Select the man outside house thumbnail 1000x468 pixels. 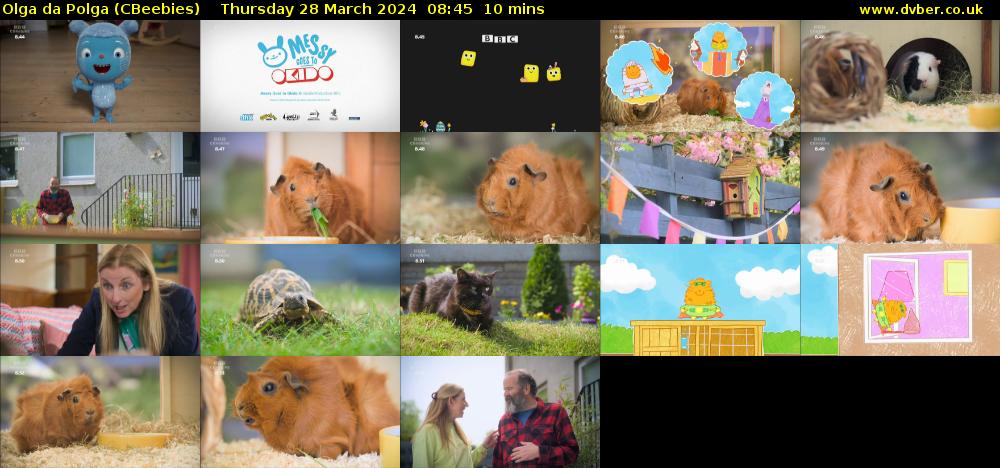pos(100,187)
